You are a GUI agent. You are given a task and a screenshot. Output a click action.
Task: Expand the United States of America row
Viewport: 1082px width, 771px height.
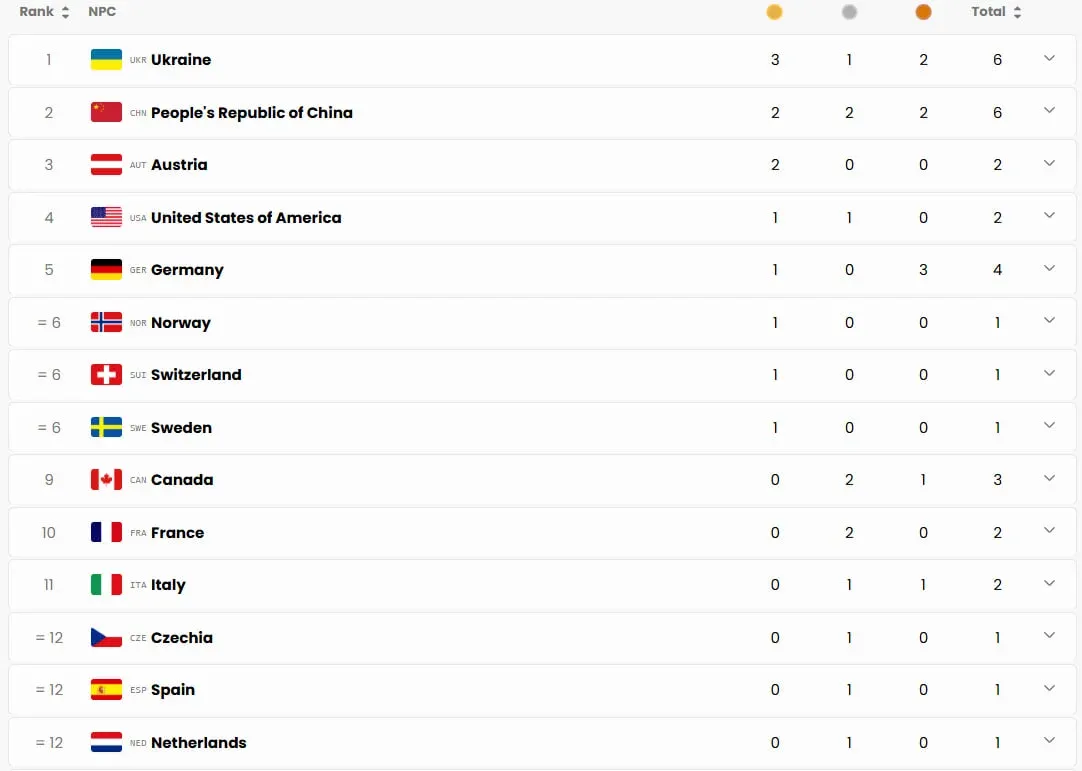[x=1049, y=216]
